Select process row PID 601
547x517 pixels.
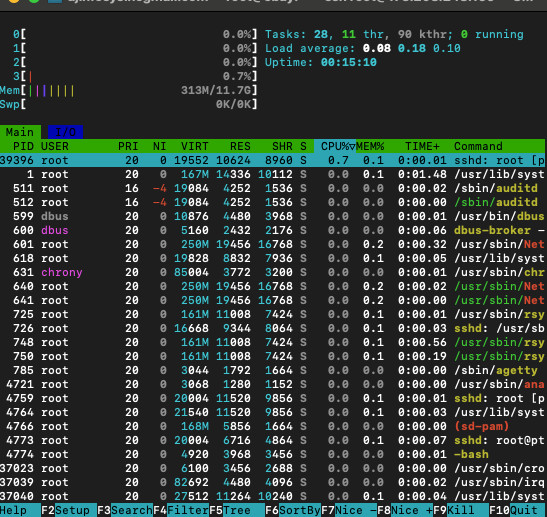pos(272,244)
